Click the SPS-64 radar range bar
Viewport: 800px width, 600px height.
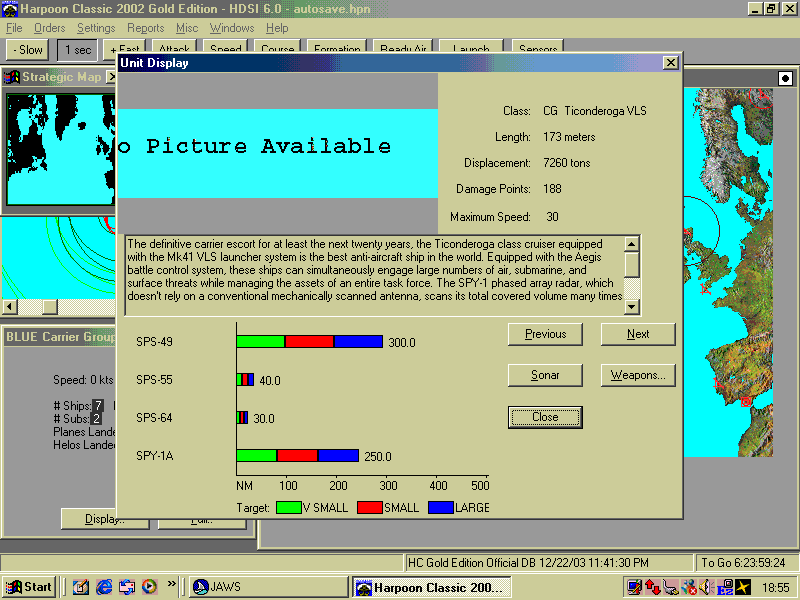click(x=242, y=417)
